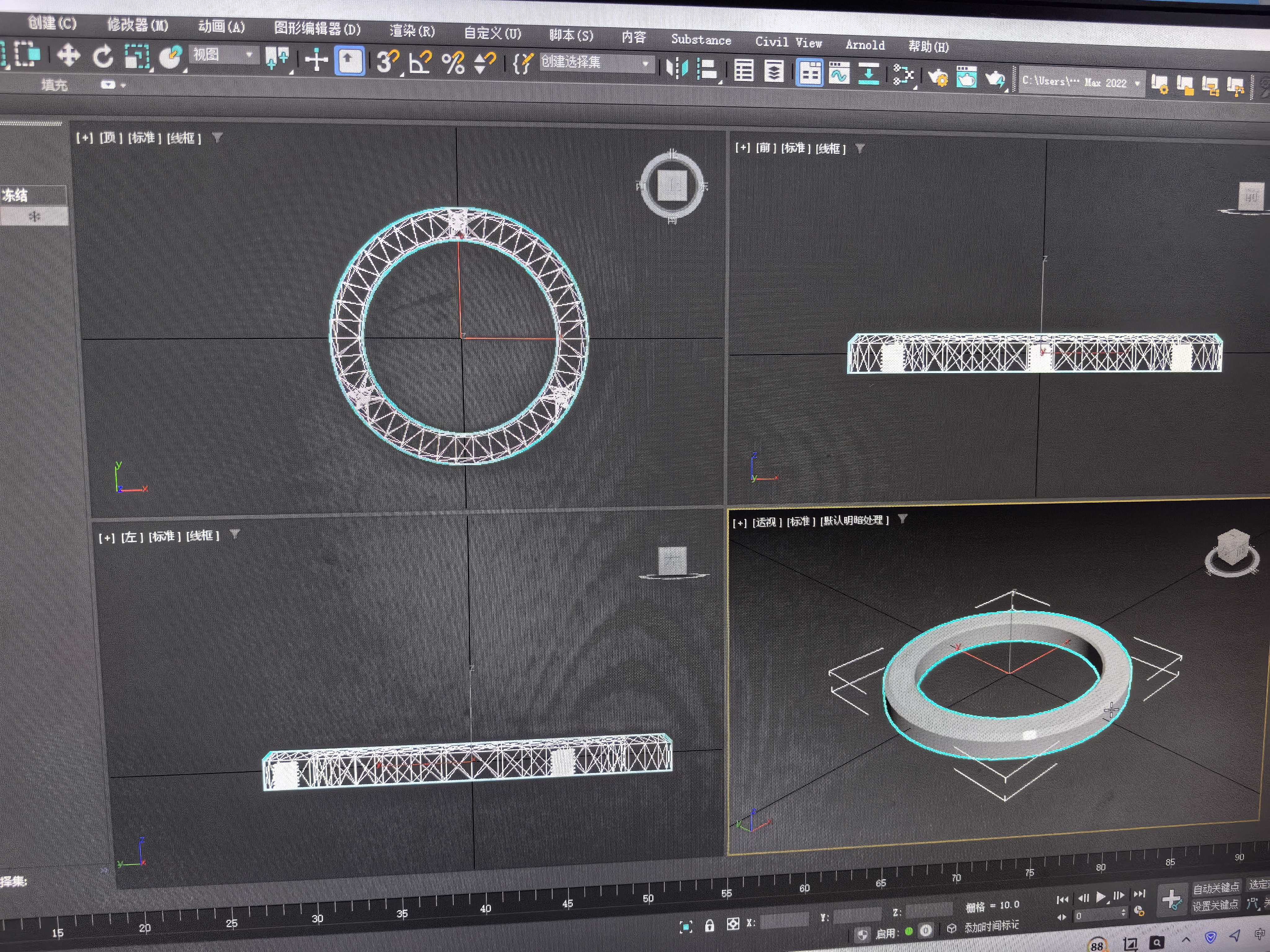Open the Curve Editor icon

[839, 73]
